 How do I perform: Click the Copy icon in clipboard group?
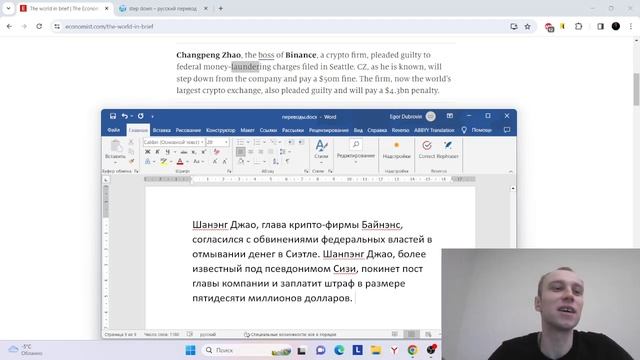click(131, 151)
